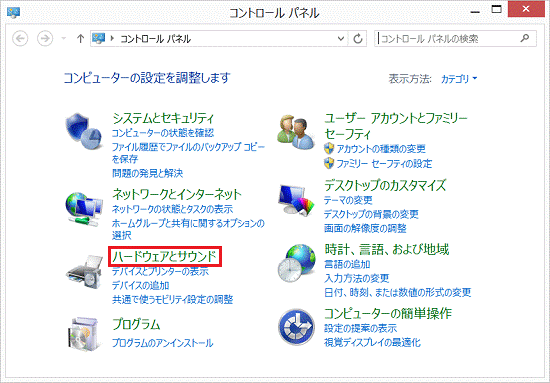Open プログラムのアンインストール link
This screenshot has height=383, width=550.
(162, 343)
